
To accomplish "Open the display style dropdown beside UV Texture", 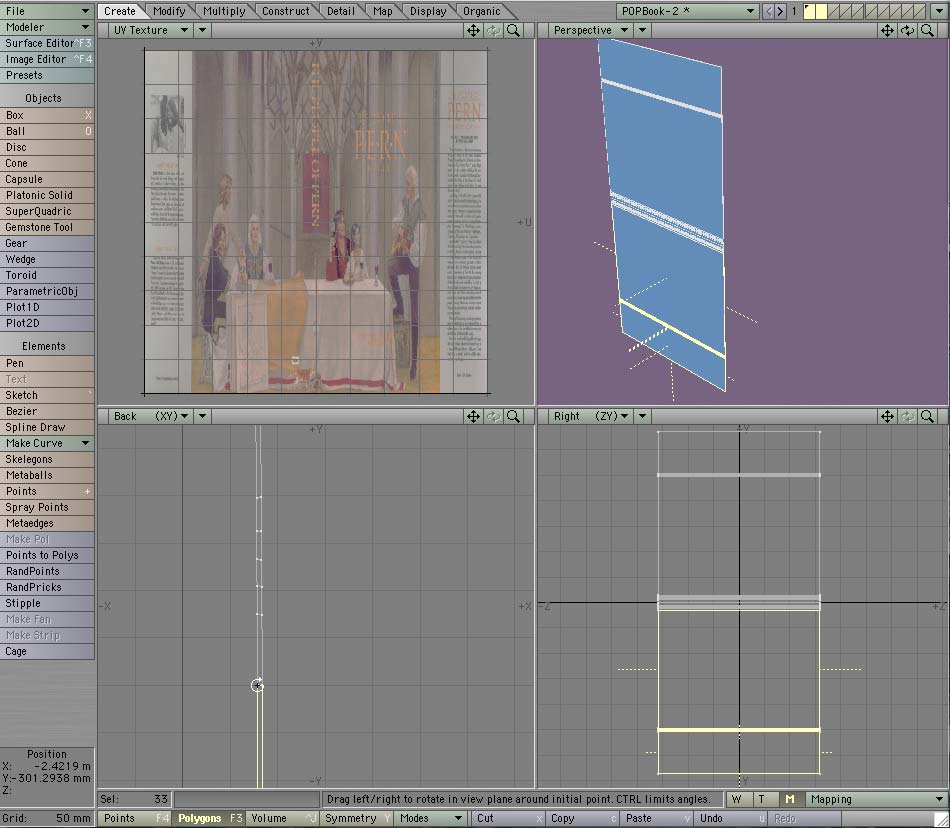I will tap(202, 30).
